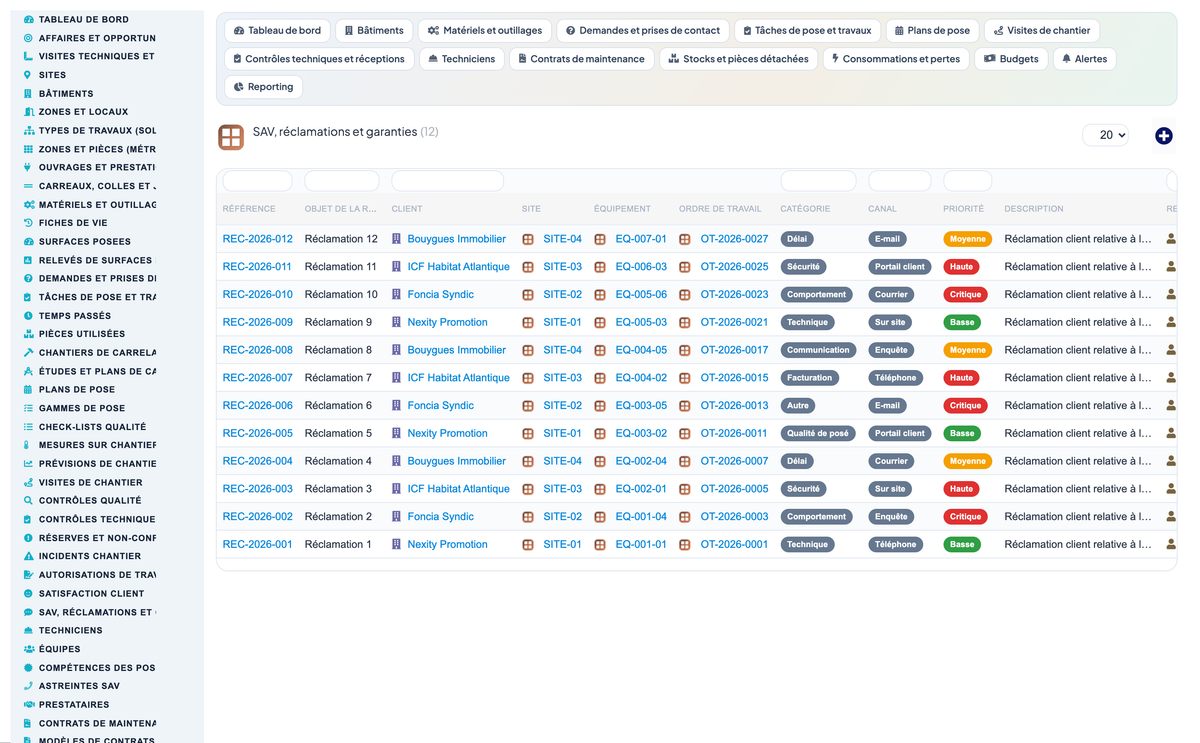Click the Temps passés clock icon
Screen dimensions: 1200x743
pyautogui.click(x=28, y=315)
